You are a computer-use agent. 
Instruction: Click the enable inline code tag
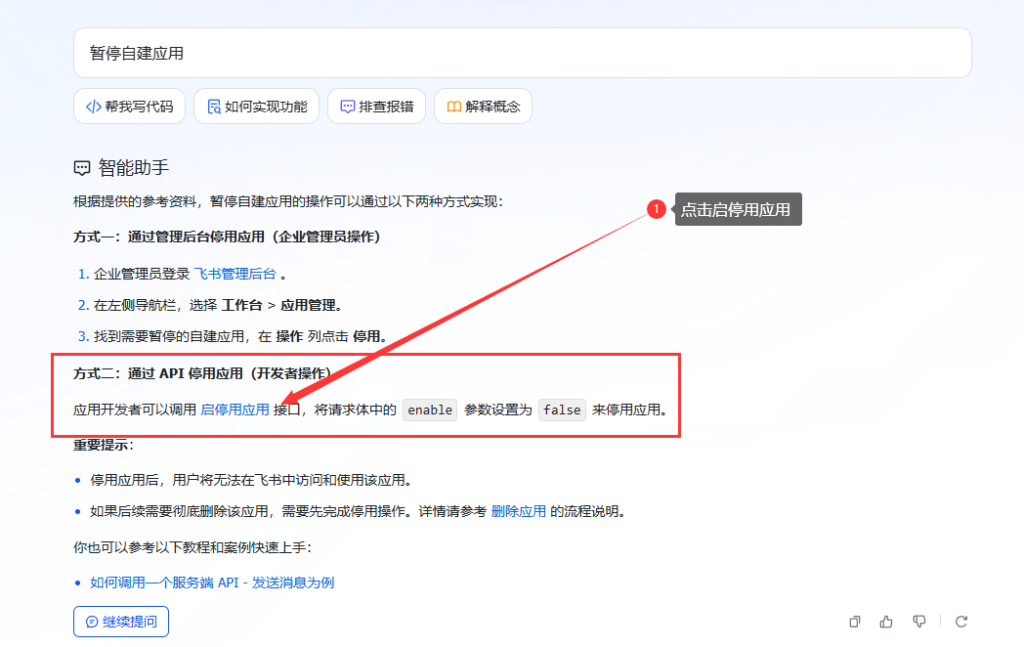click(430, 410)
